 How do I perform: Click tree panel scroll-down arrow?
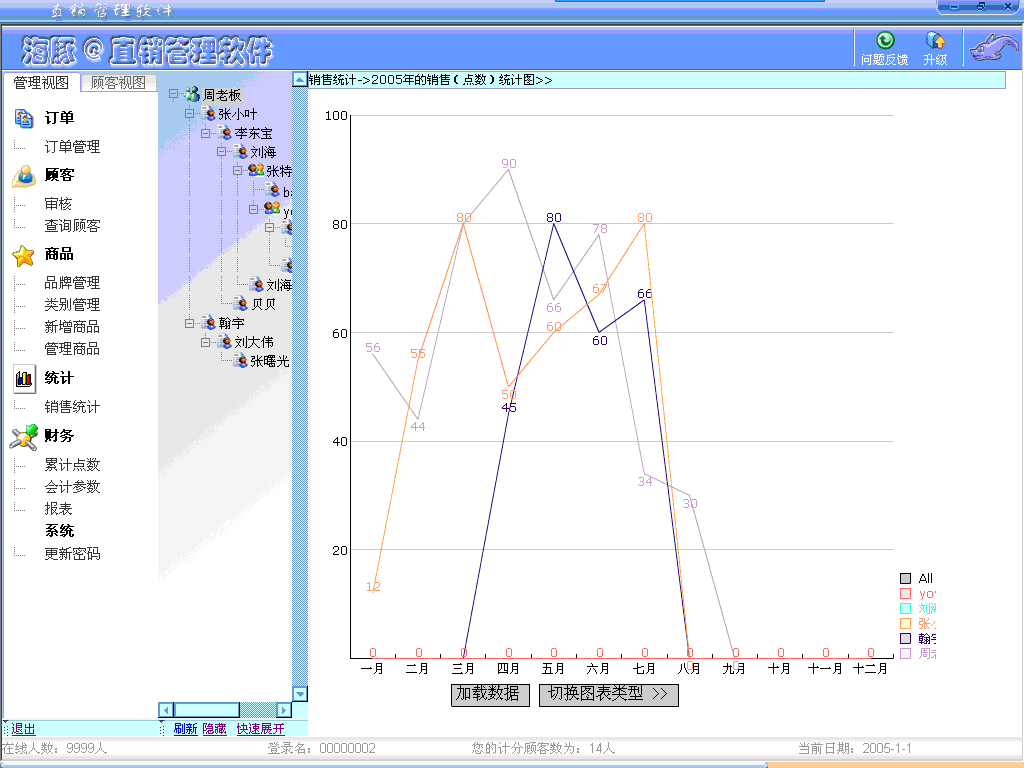300,694
